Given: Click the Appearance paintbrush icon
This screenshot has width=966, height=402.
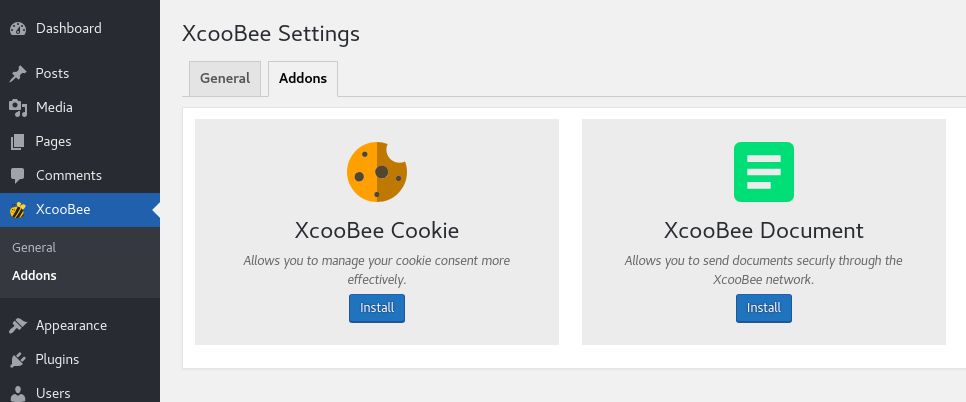Looking at the screenshot, I should coord(18,326).
